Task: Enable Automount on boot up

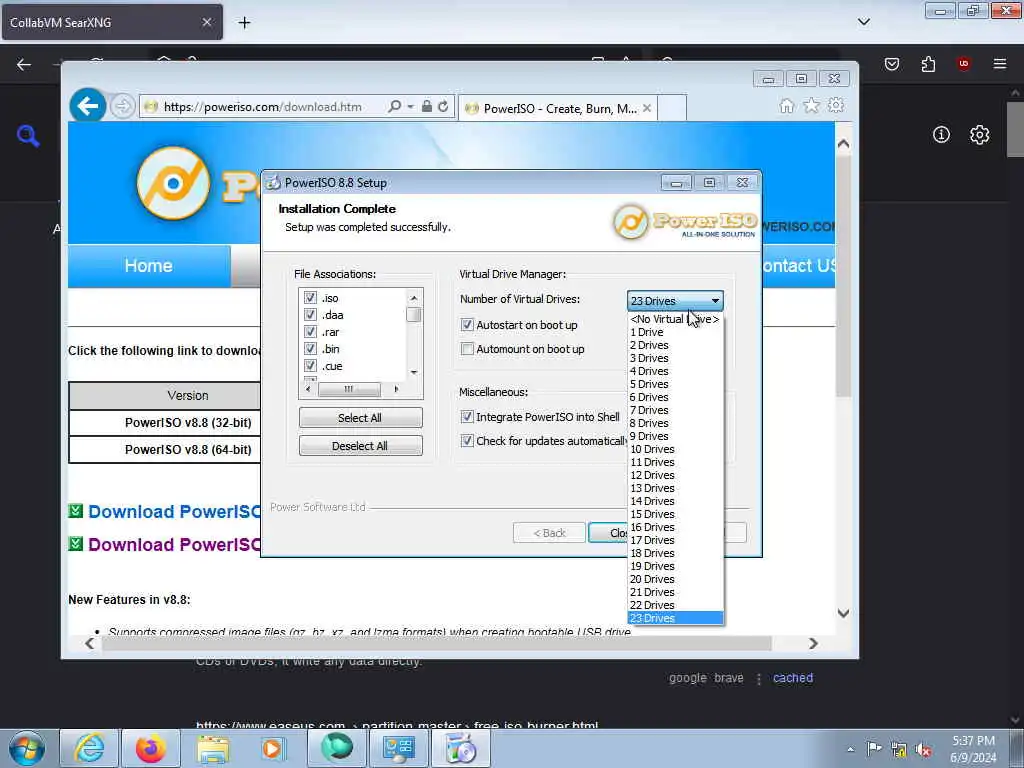Action: tap(467, 349)
